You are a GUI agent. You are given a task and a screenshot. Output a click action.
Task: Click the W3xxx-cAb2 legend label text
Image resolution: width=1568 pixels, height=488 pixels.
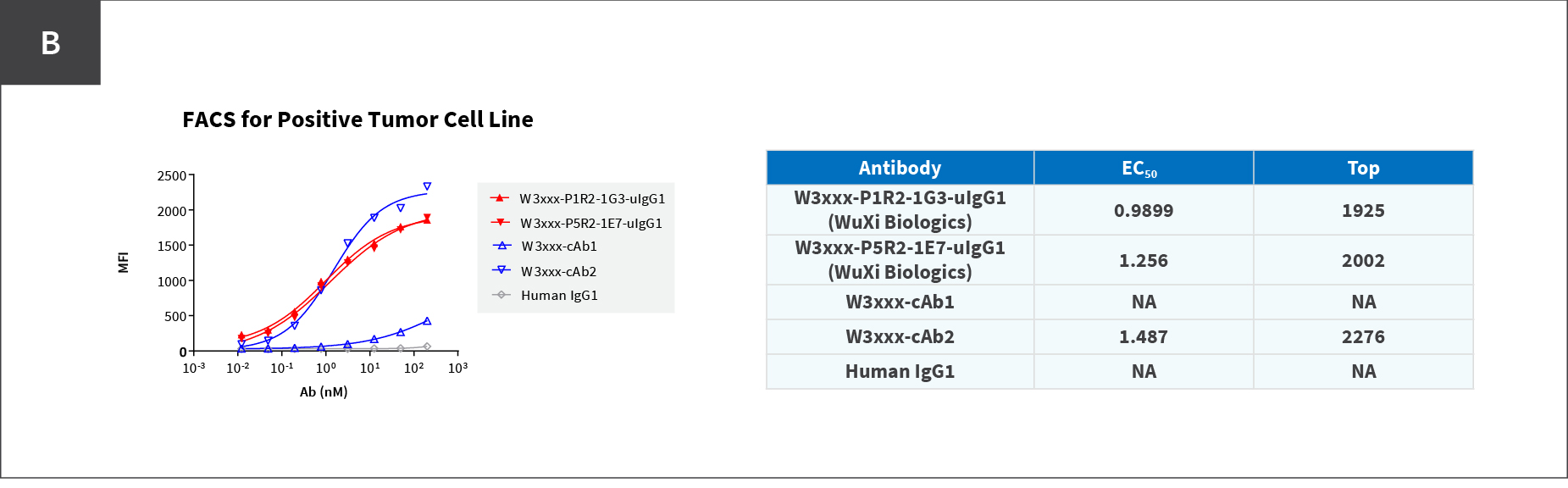(558, 271)
